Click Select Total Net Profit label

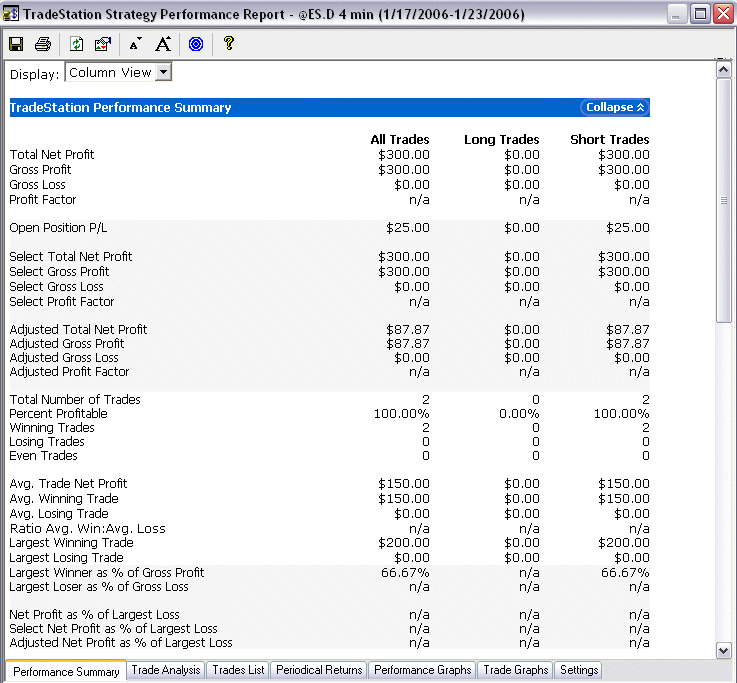[71, 257]
